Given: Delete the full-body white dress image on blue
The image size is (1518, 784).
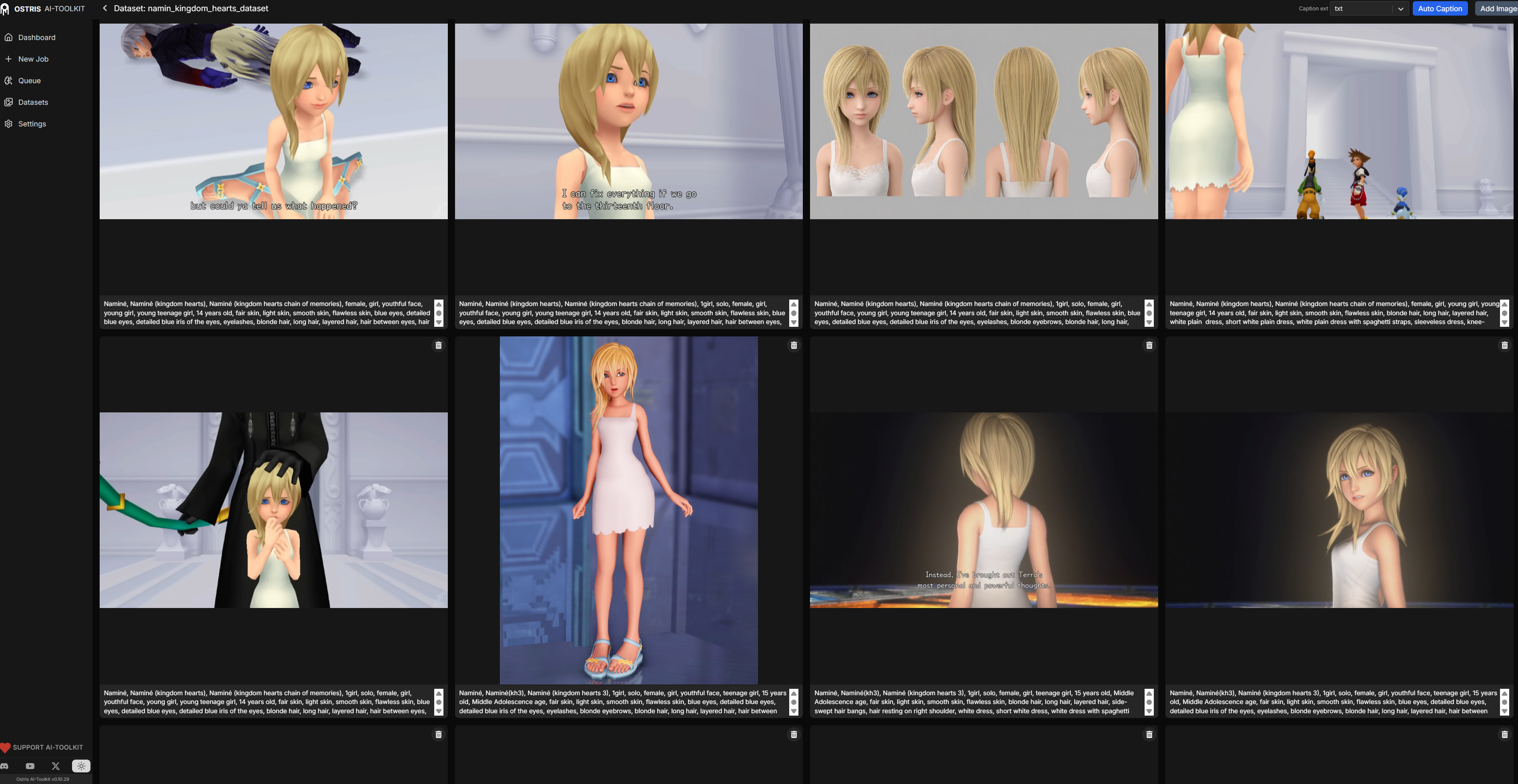Looking at the screenshot, I should (x=794, y=345).
